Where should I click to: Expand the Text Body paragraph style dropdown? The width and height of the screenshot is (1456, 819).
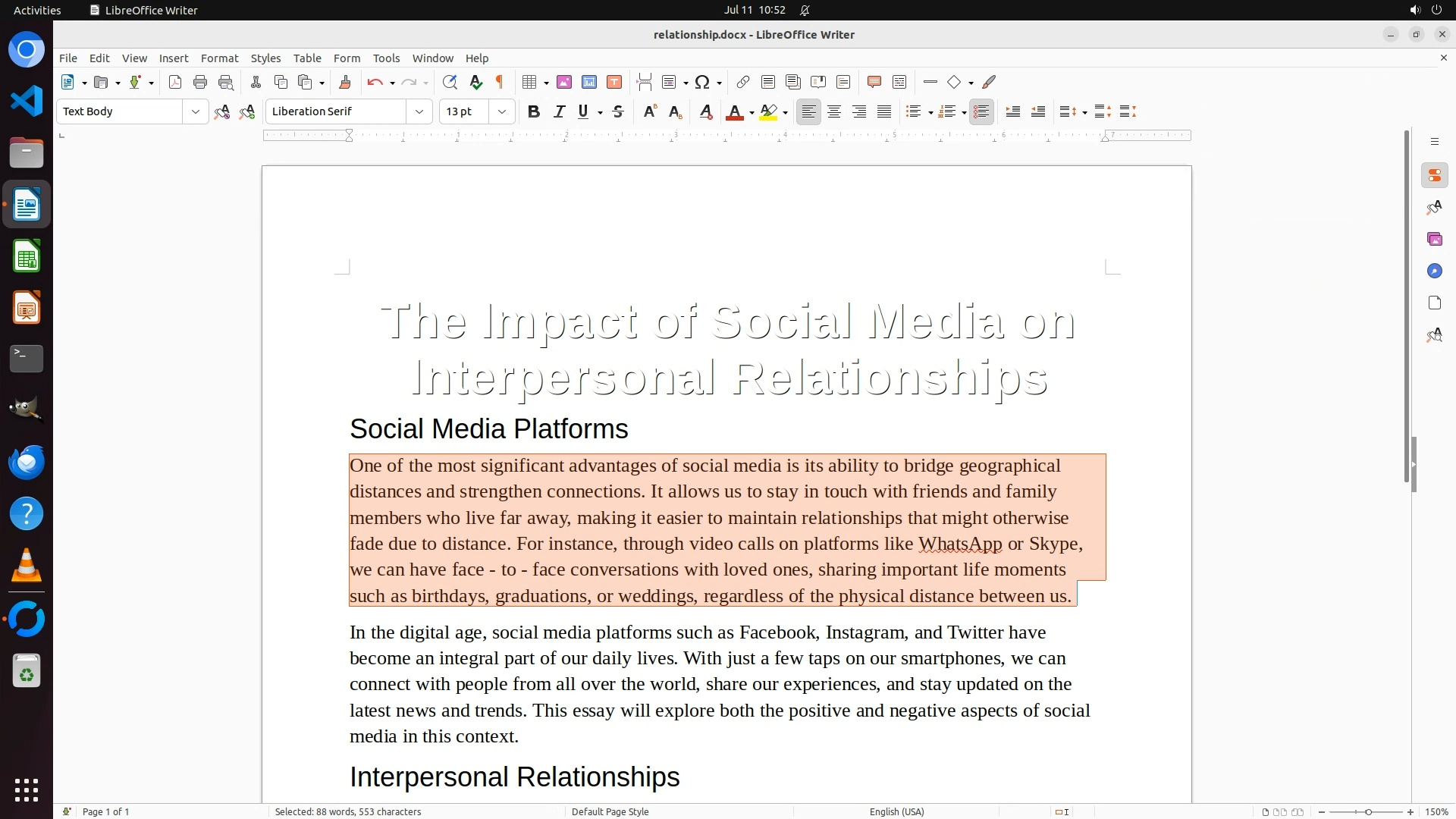(x=195, y=111)
